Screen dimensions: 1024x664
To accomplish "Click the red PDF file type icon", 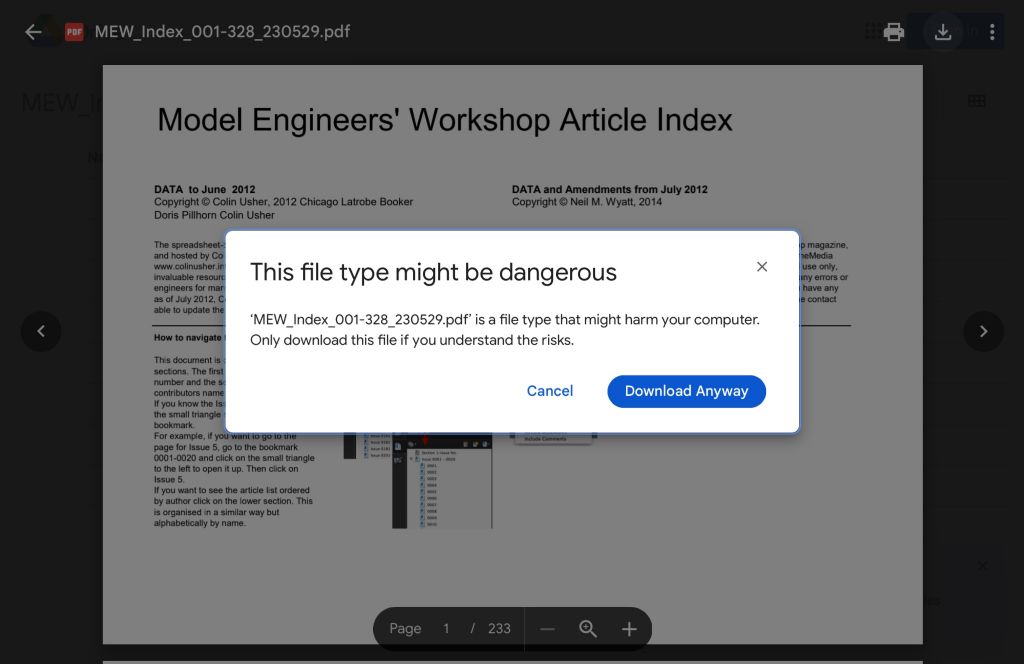I will coord(74,31).
